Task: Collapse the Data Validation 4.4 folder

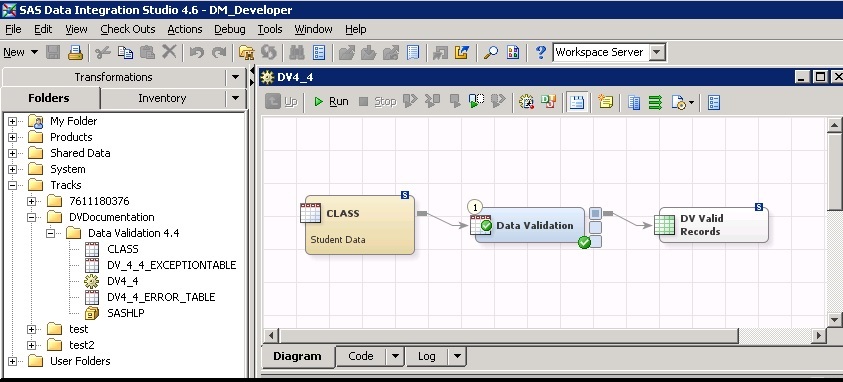Action: [x=51, y=233]
